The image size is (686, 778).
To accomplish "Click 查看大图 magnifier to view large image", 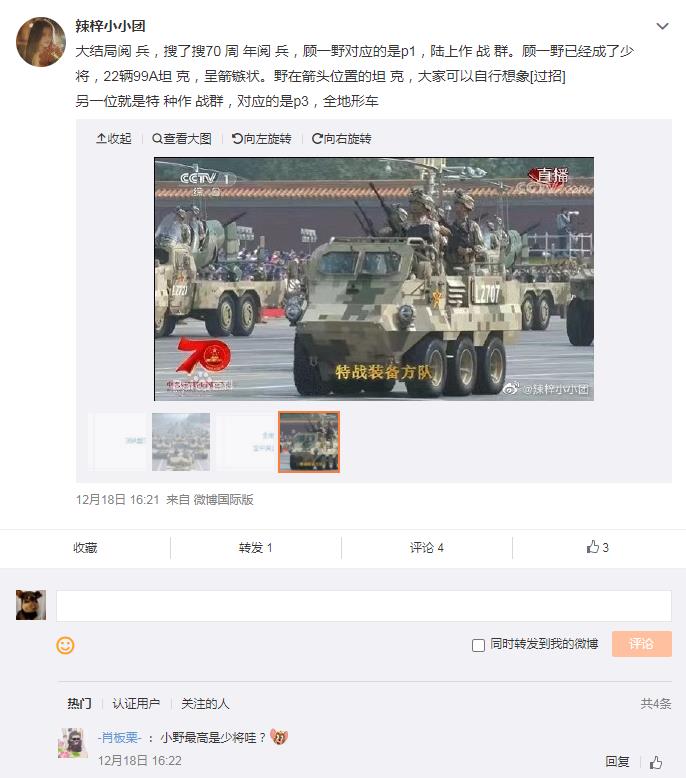I will tap(182, 138).
